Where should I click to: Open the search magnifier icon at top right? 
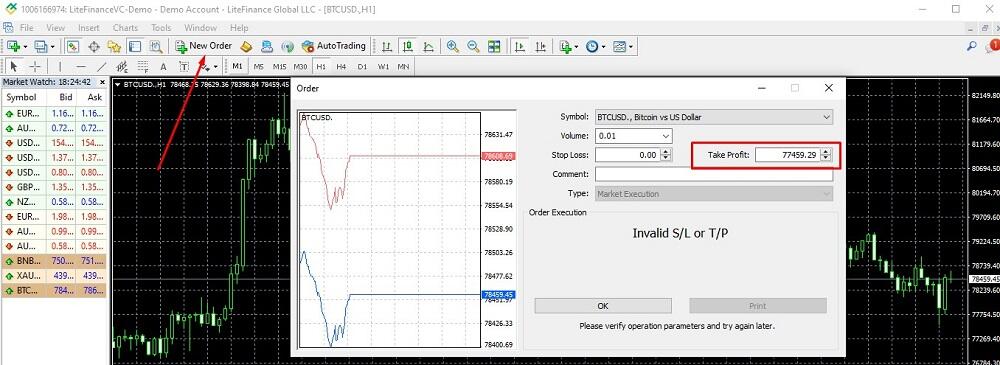(x=972, y=46)
